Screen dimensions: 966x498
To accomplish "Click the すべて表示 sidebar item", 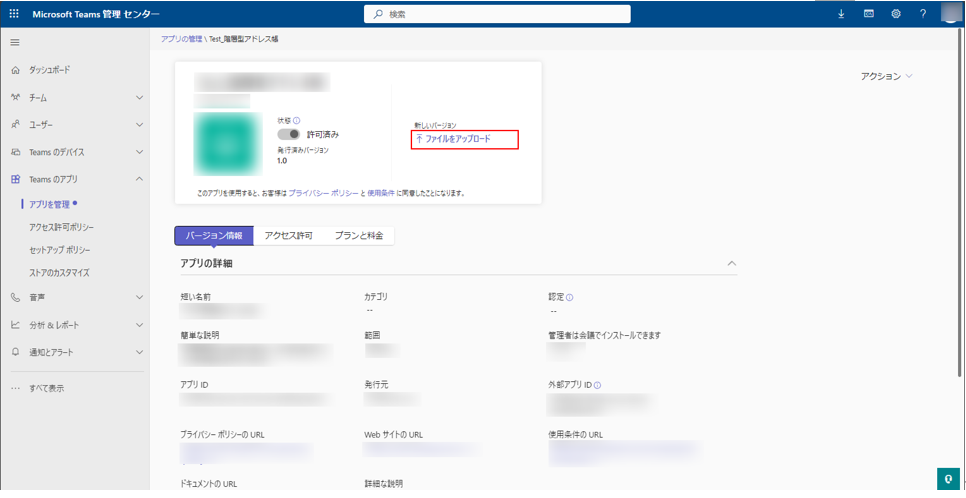I will 46,388.
